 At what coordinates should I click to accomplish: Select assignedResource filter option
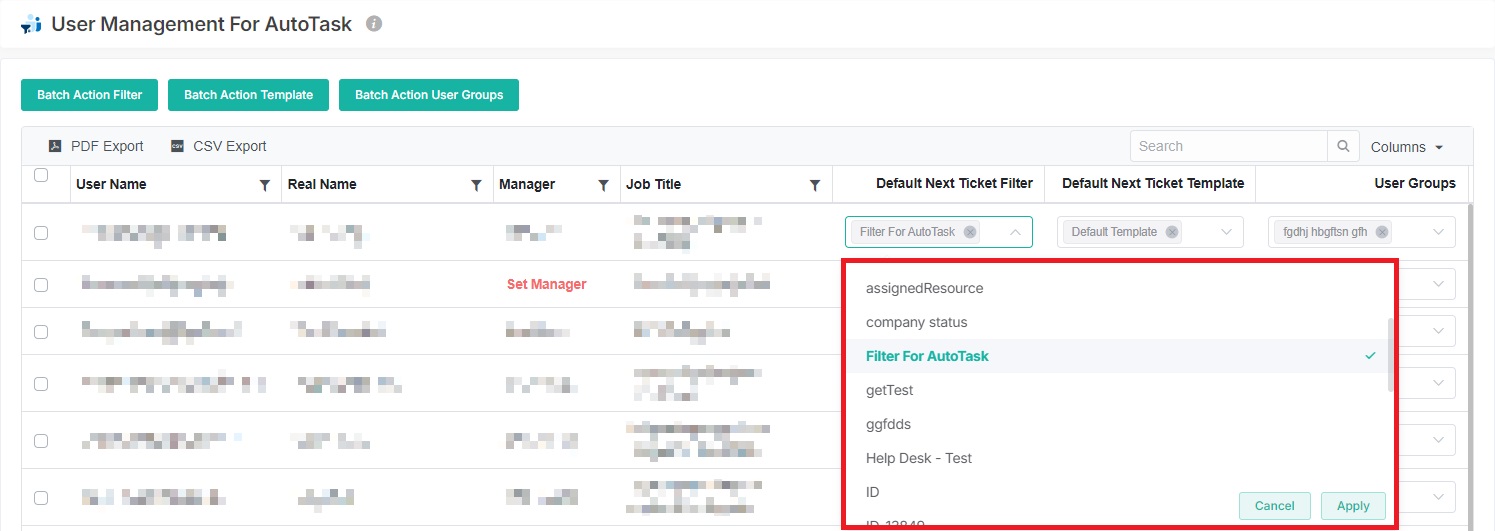click(1118, 288)
